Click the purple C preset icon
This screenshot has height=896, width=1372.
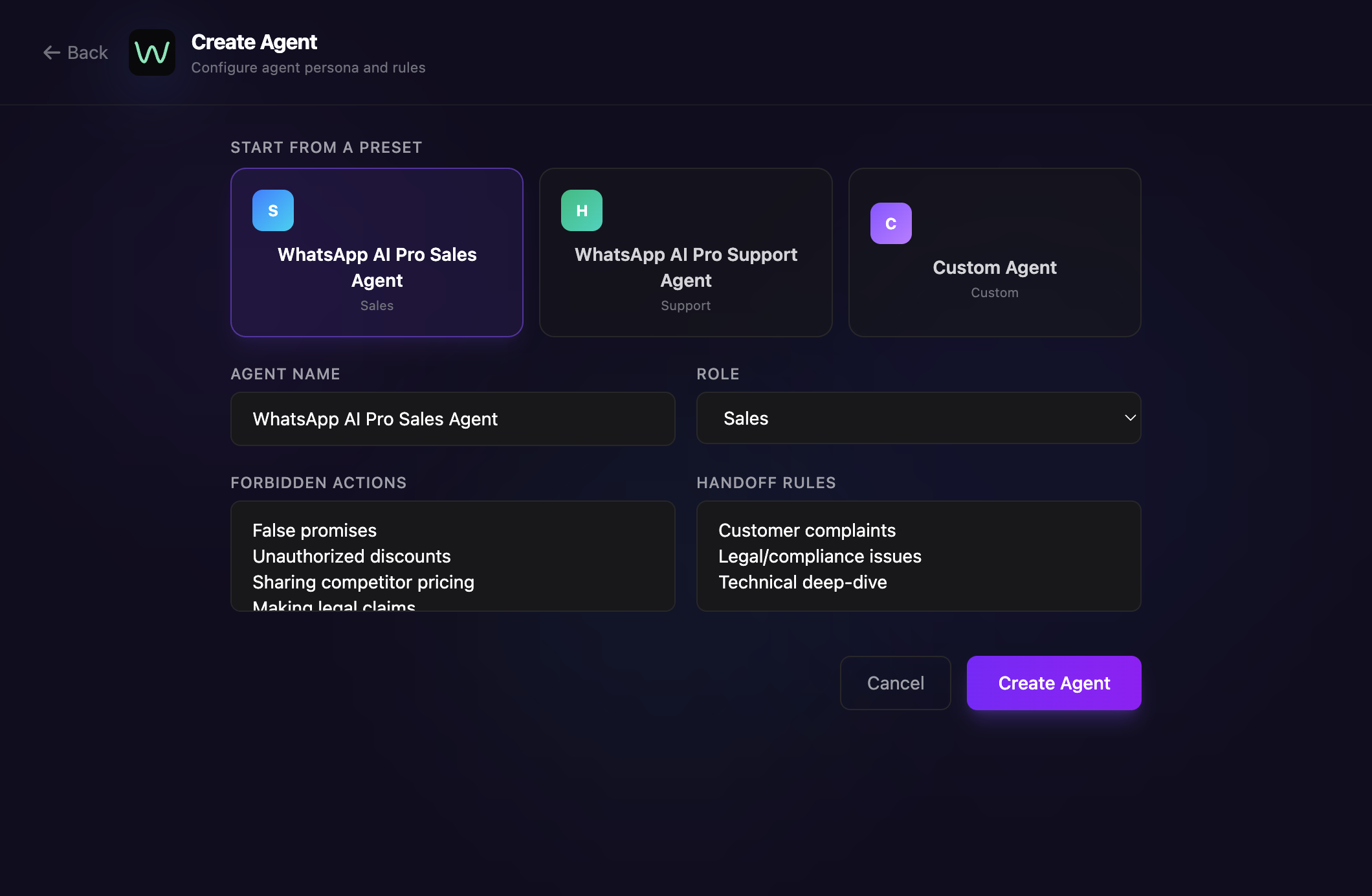(891, 223)
